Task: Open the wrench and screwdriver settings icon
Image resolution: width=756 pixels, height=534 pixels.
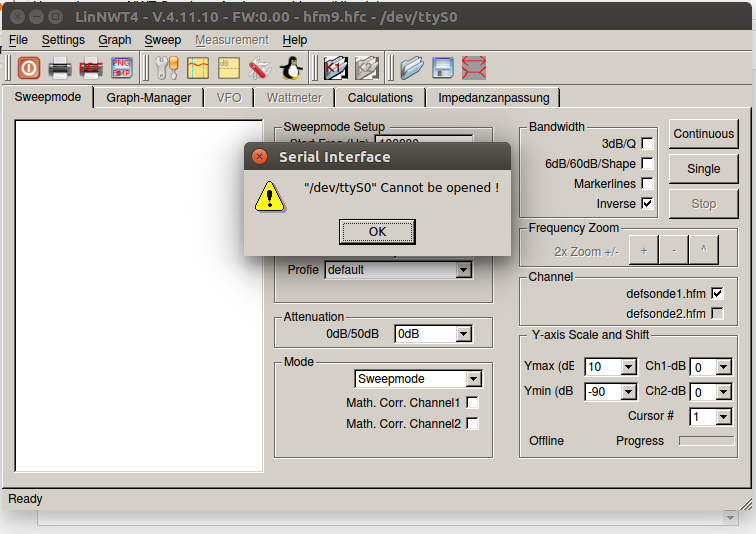Action: coord(167,68)
